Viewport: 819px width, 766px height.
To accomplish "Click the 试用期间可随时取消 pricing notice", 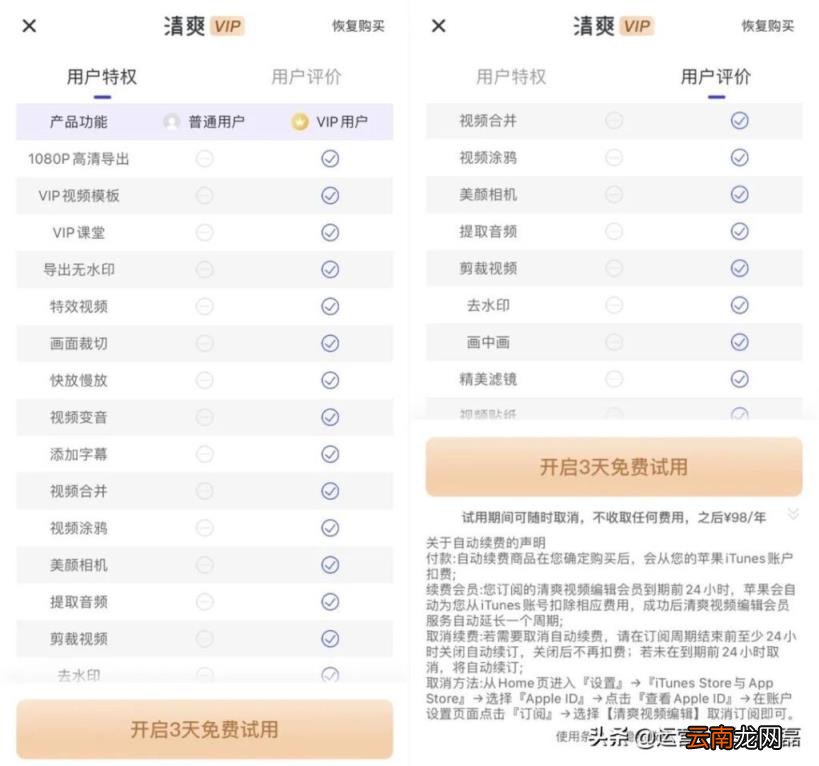I will point(614,517).
